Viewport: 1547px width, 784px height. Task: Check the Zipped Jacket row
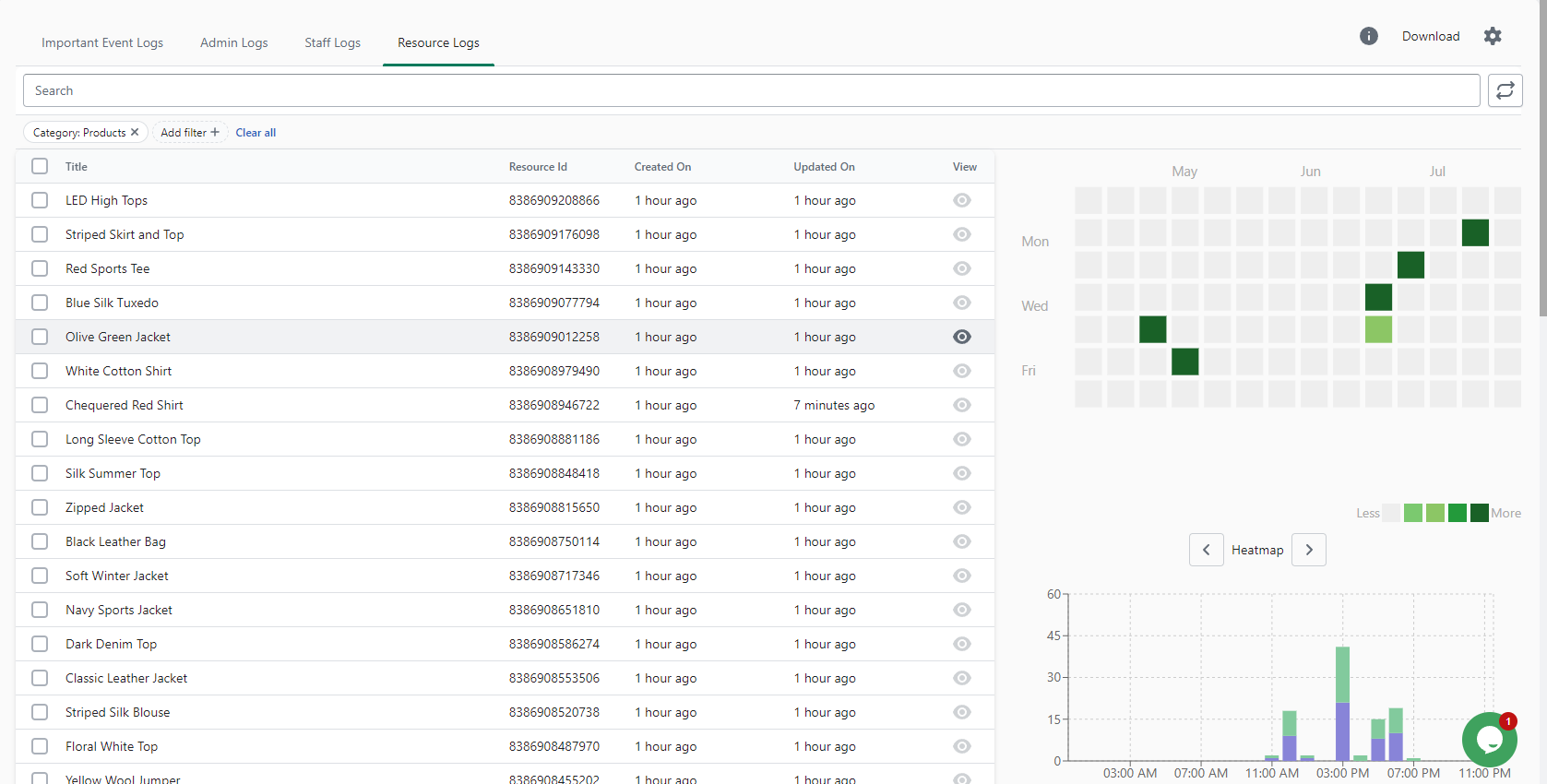(40, 507)
